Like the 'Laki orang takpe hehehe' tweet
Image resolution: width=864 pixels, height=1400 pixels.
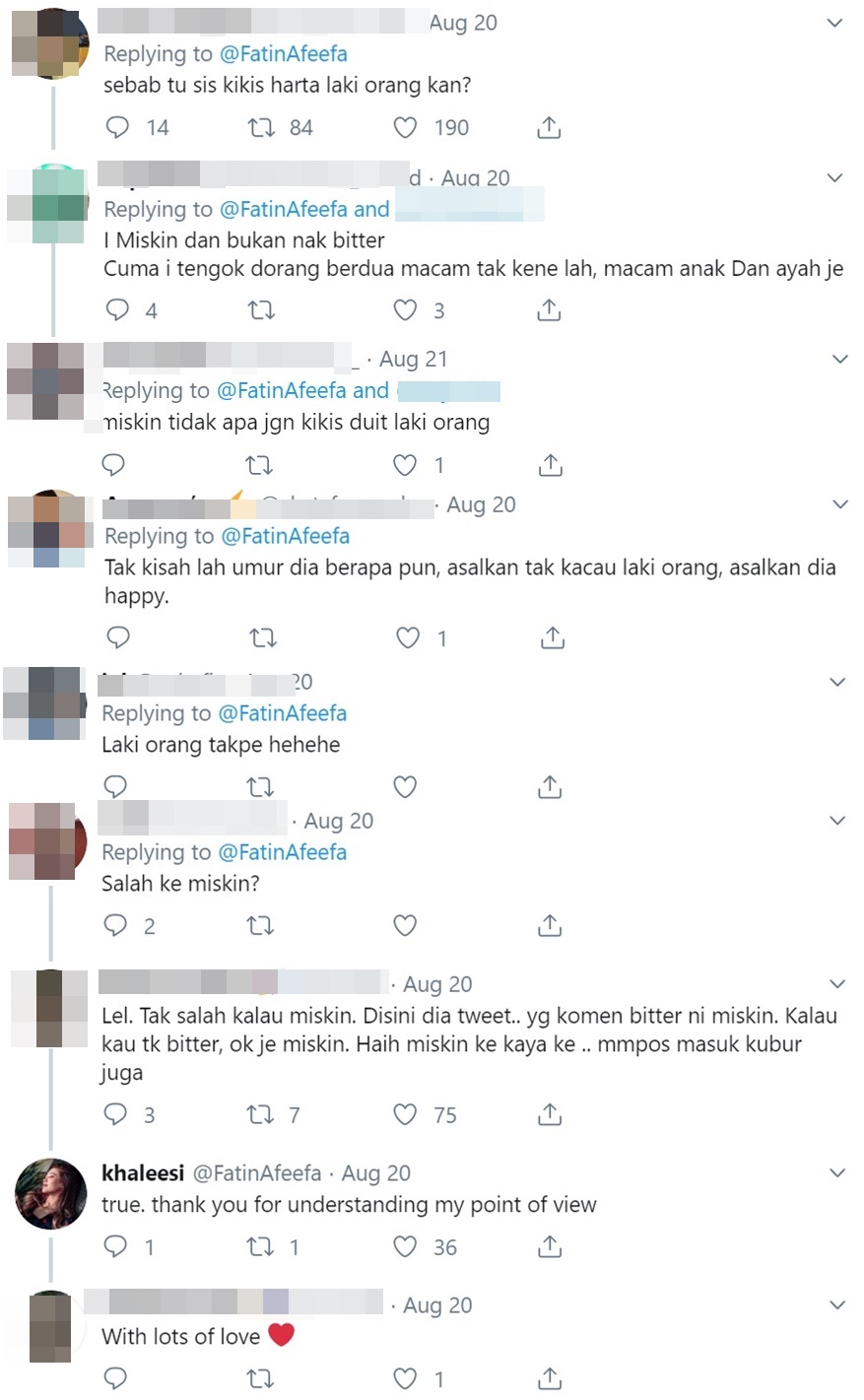pos(405,786)
